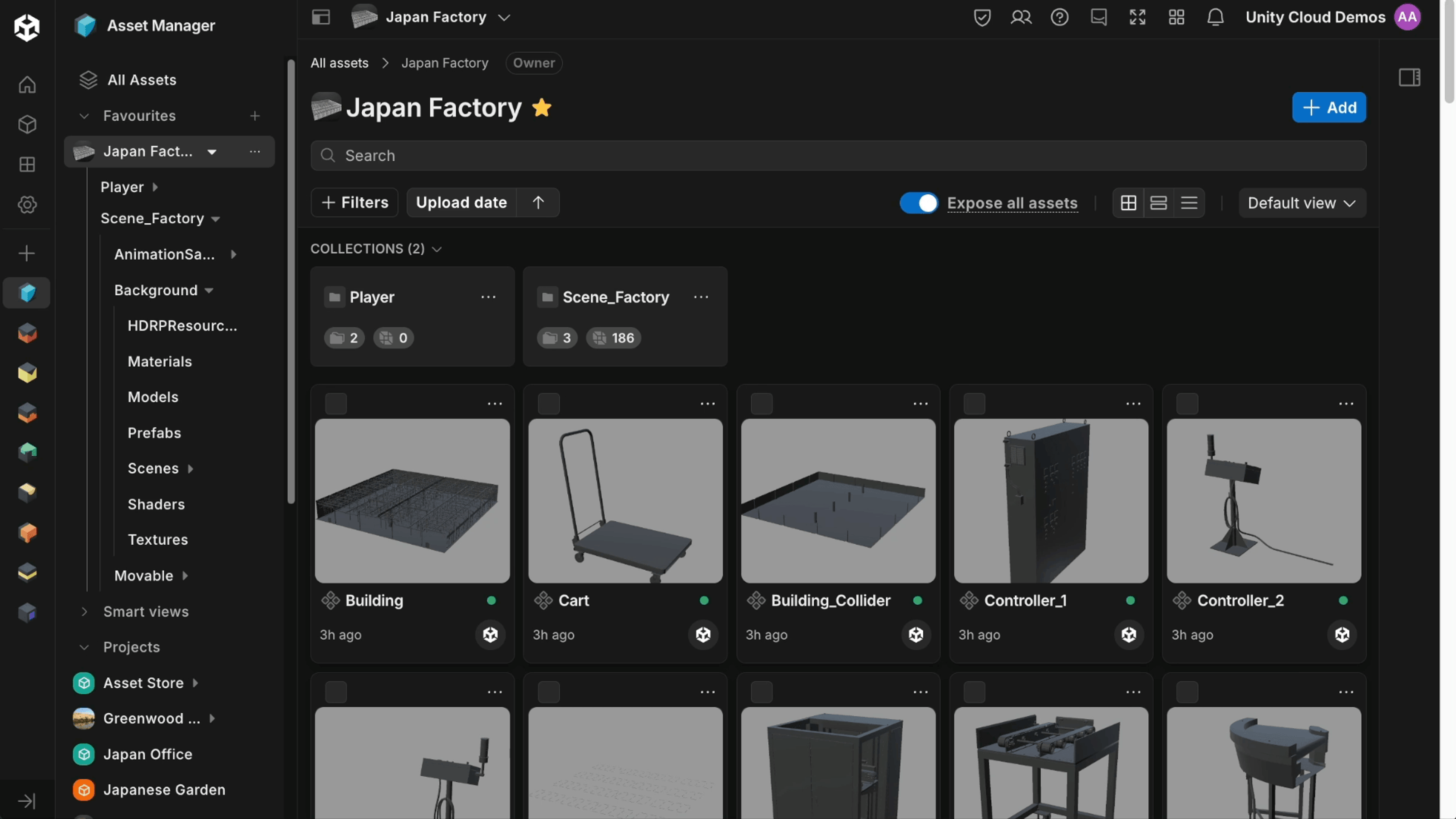Viewport: 1456px width, 819px height.
Task: Click the Upload date sort button
Action: (x=461, y=202)
